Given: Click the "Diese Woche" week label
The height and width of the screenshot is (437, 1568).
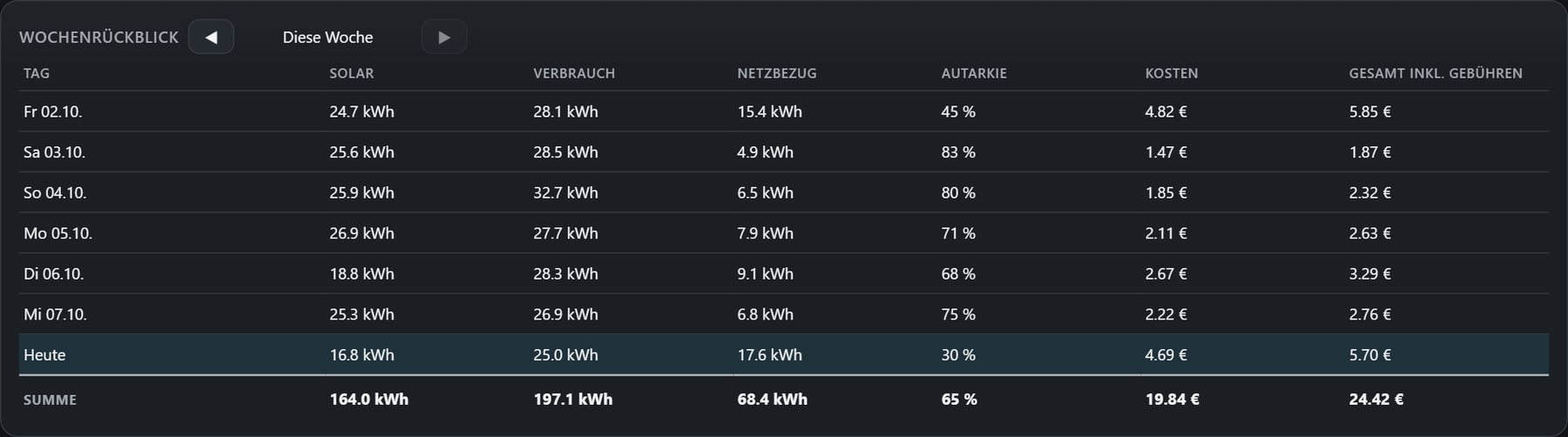Looking at the screenshot, I should click(x=328, y=37).
